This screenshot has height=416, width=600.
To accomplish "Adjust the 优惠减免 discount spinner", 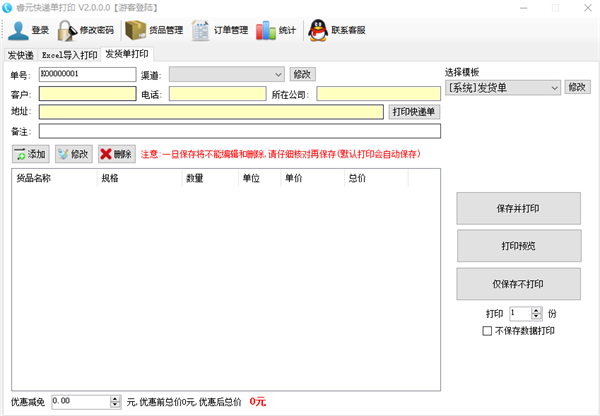I will 114,398.
